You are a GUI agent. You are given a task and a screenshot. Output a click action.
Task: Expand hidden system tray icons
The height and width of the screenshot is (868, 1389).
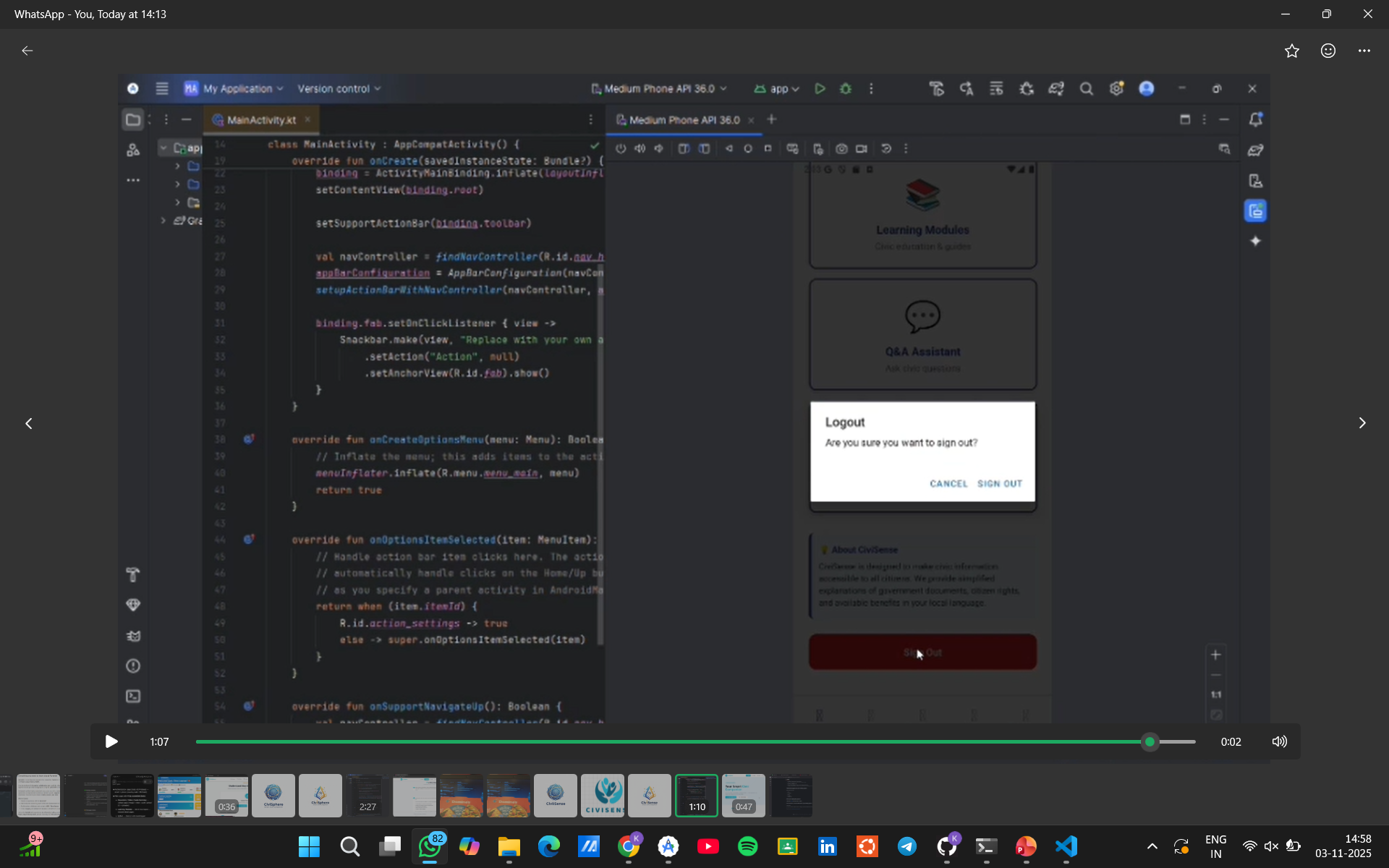tap(1152, 846)
